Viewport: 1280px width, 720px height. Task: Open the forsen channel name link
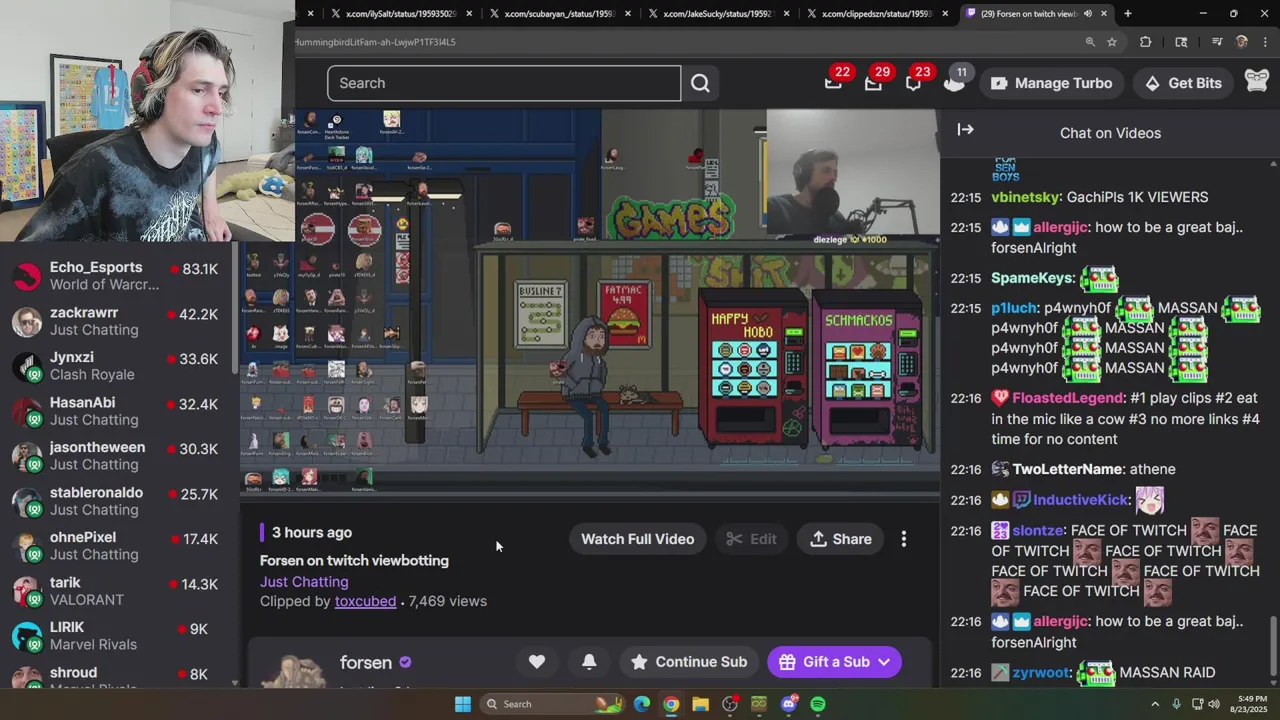[x=366, y=662]
